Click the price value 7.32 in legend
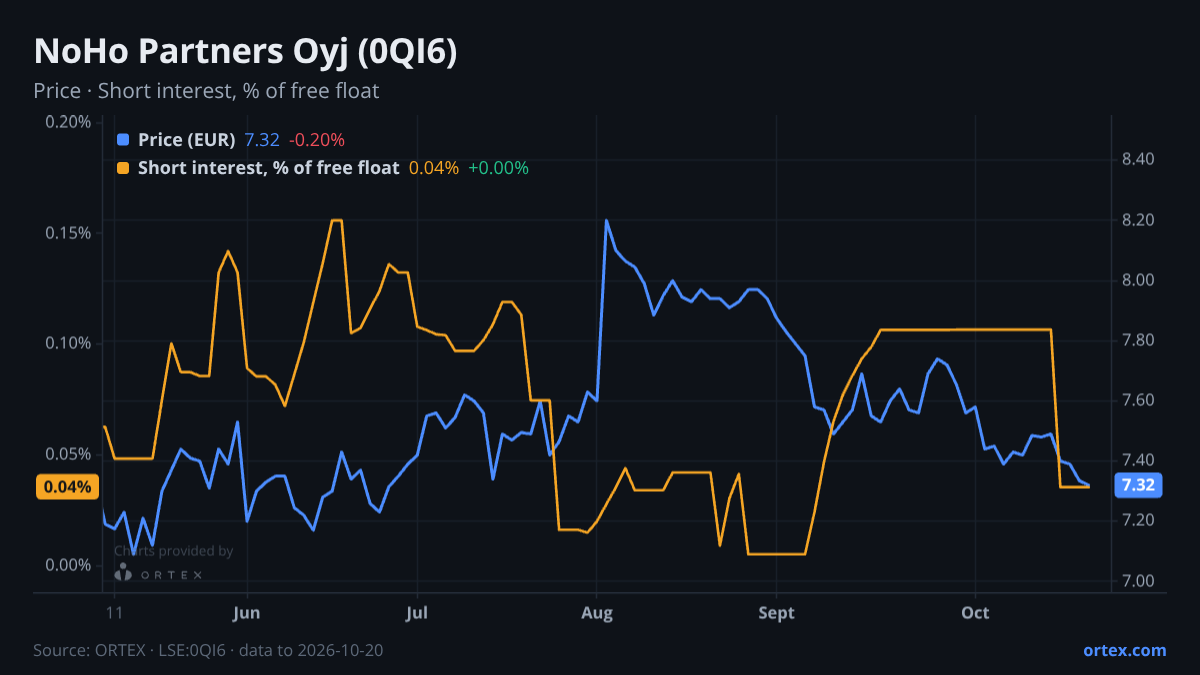1200x675 pixels. click(x=262, y=140)
